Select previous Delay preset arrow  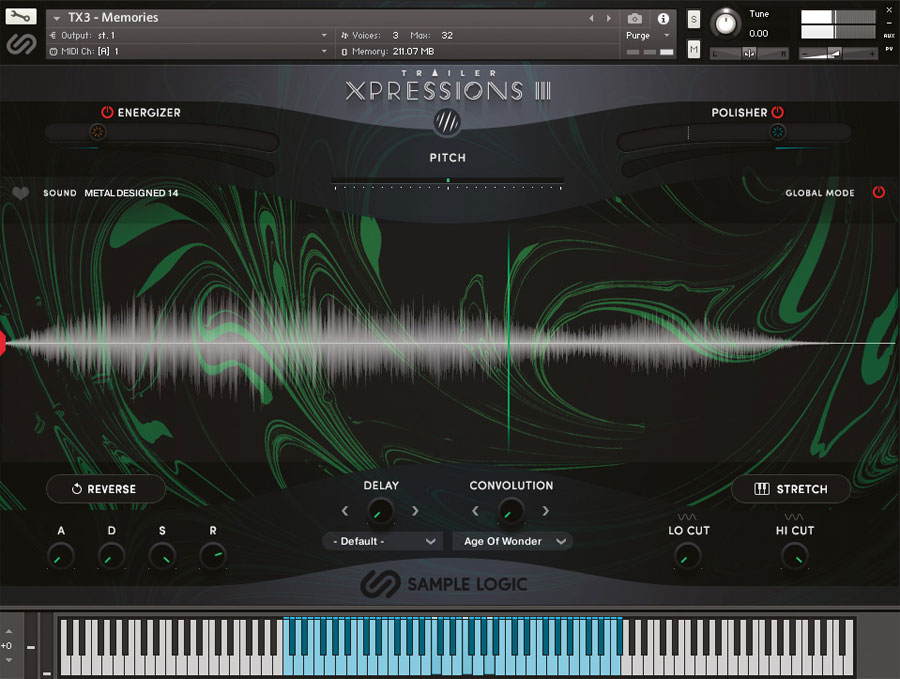point(344,510)
